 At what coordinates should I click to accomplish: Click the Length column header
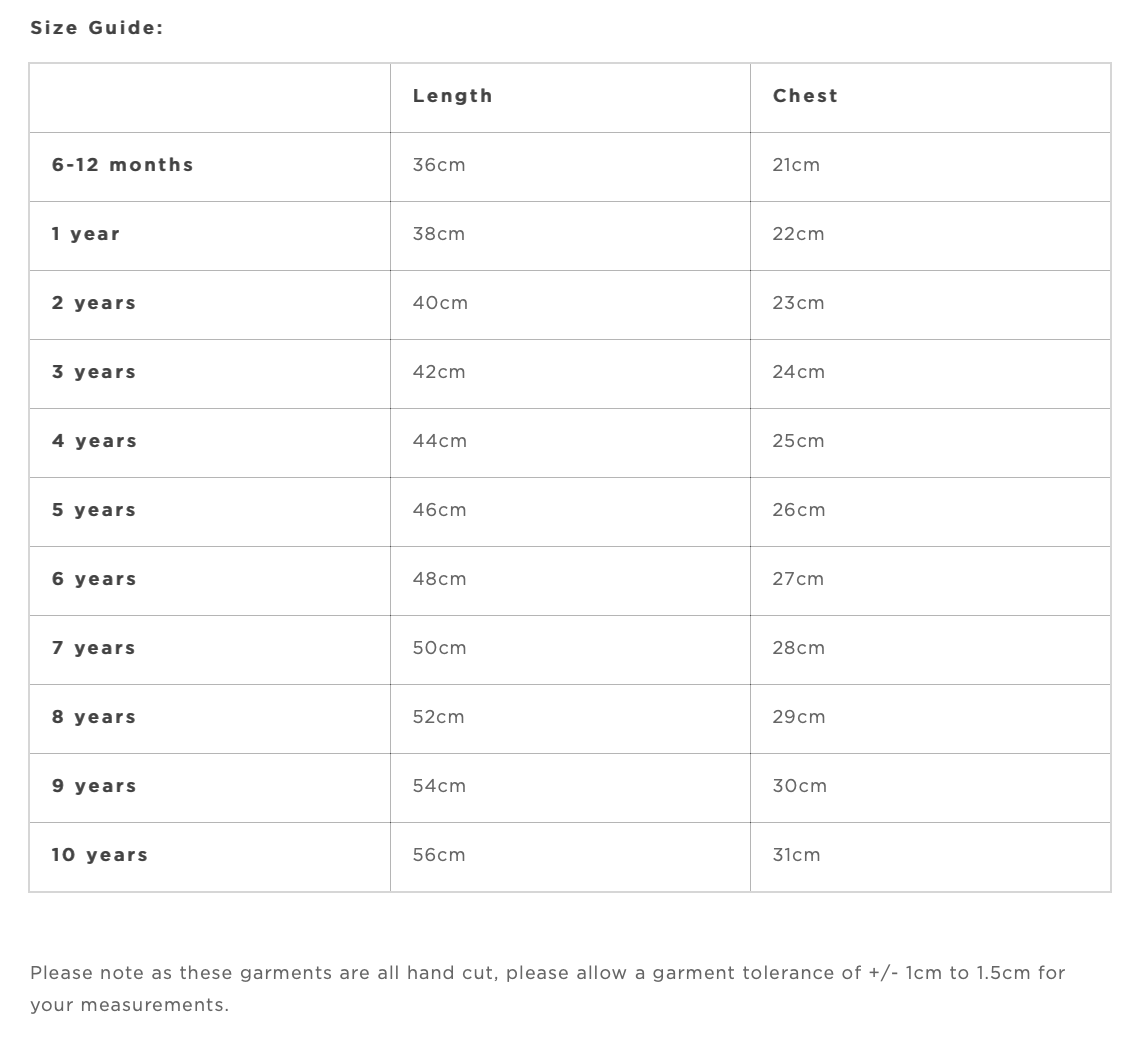click(453, 96)
